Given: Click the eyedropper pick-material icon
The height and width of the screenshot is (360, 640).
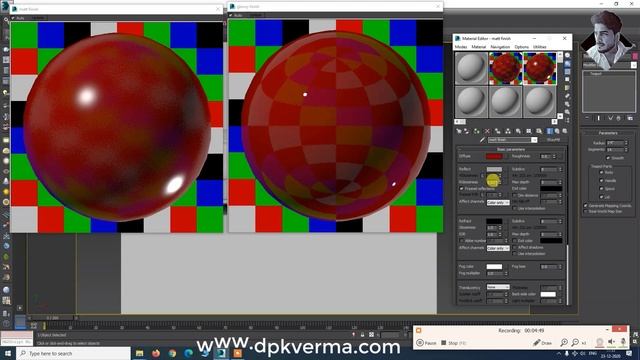Looking at the screenshot, I should point(482,140).
